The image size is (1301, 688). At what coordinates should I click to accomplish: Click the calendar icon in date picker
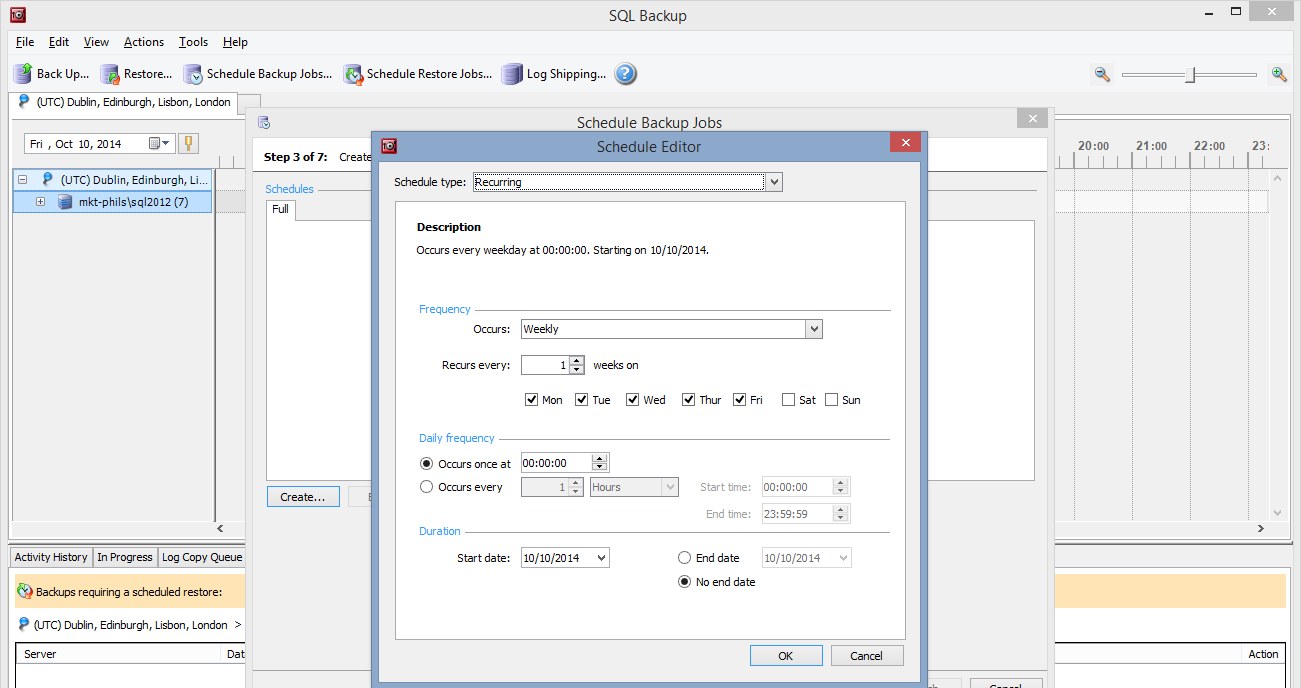click(155, 143)
